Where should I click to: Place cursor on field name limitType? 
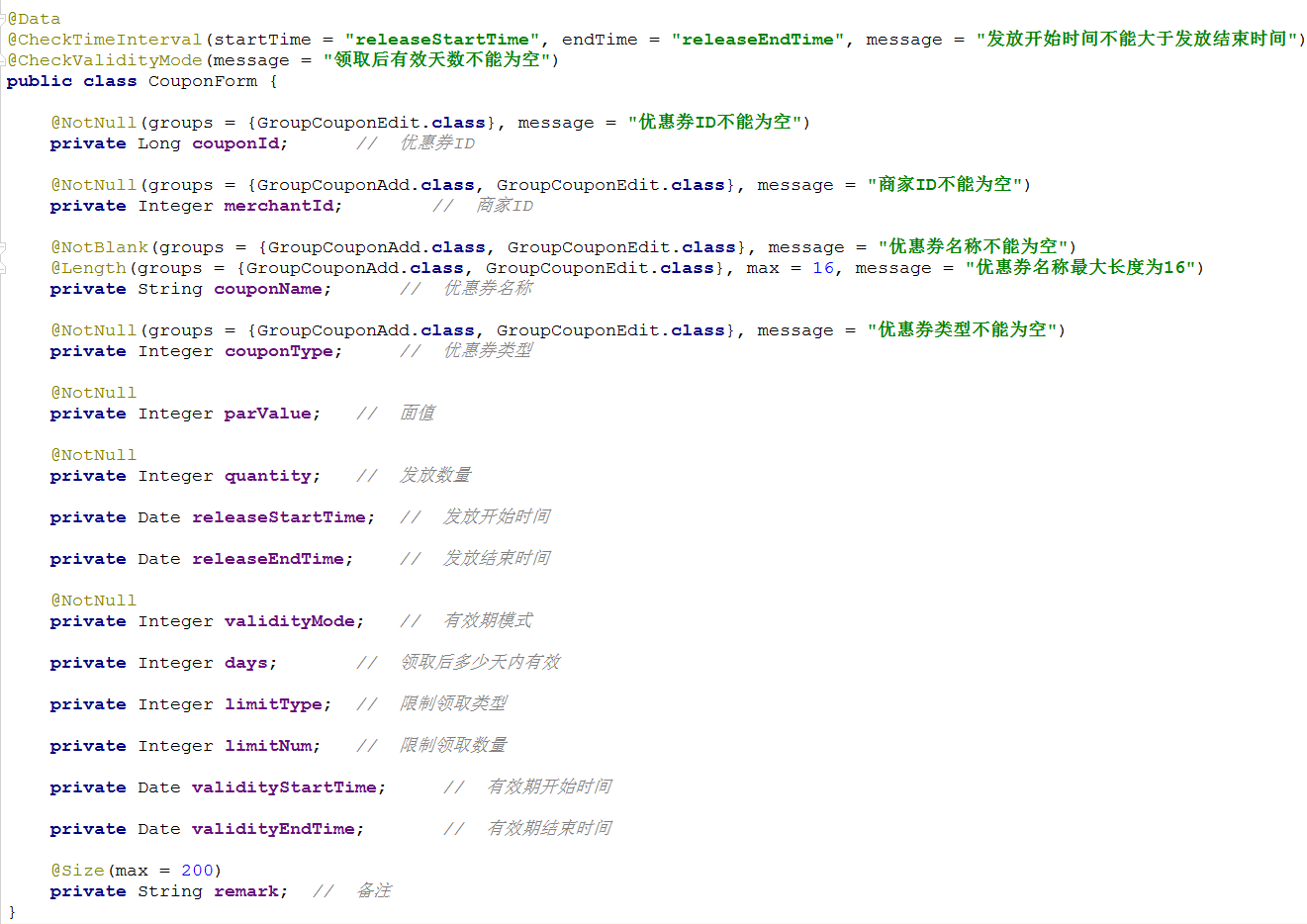point(273,704)
